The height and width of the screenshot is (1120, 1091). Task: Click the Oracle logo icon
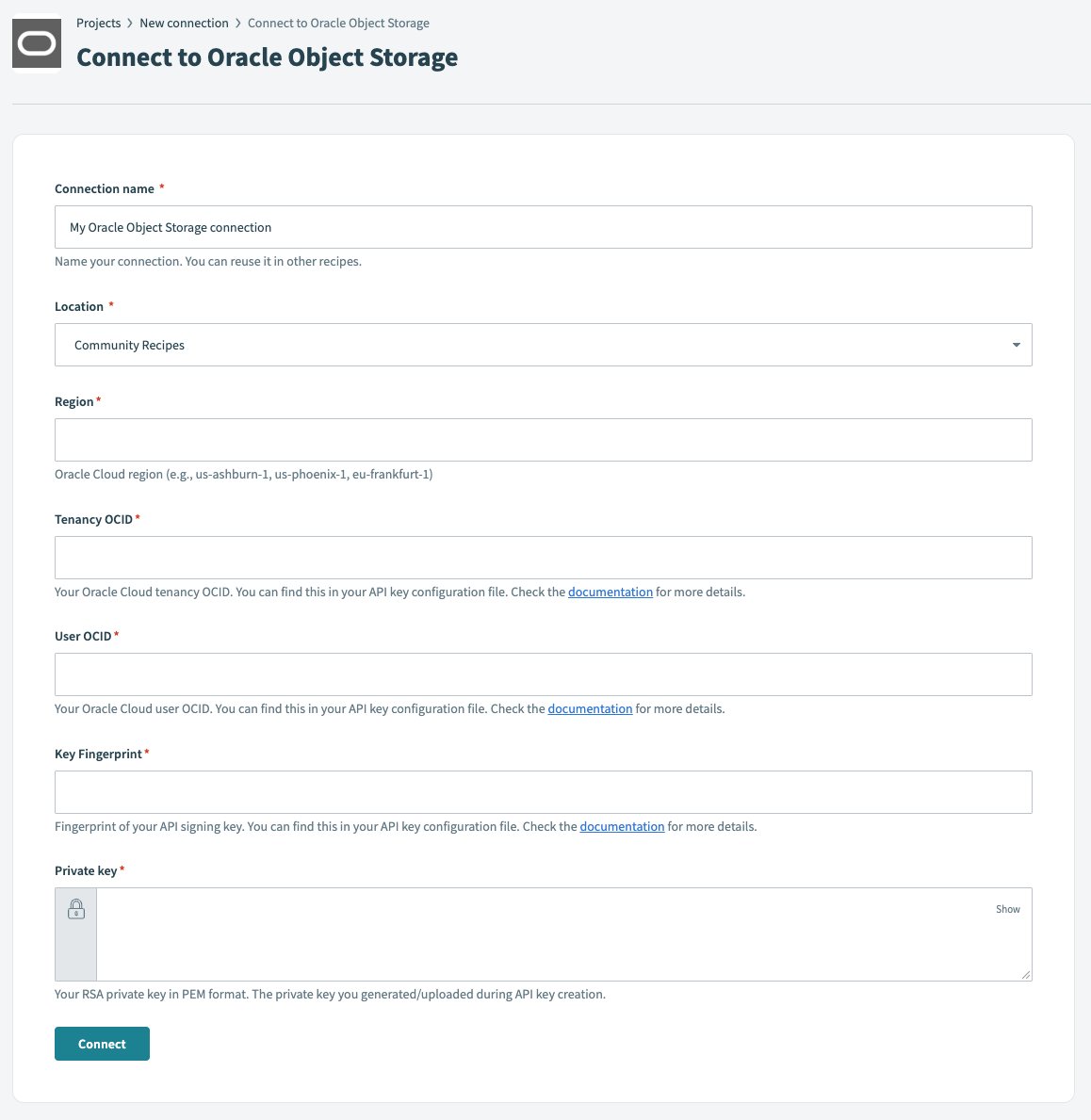tap(36, 42)
